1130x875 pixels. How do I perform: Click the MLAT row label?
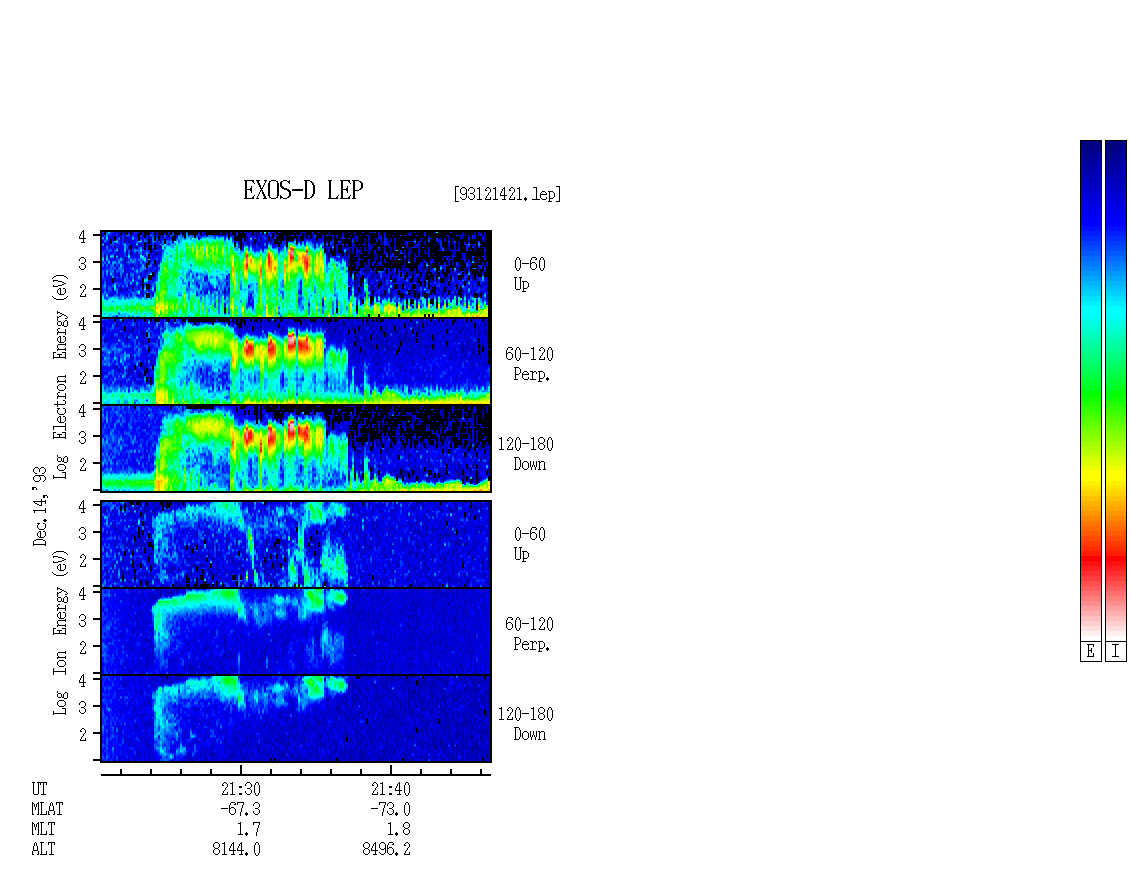47,809
